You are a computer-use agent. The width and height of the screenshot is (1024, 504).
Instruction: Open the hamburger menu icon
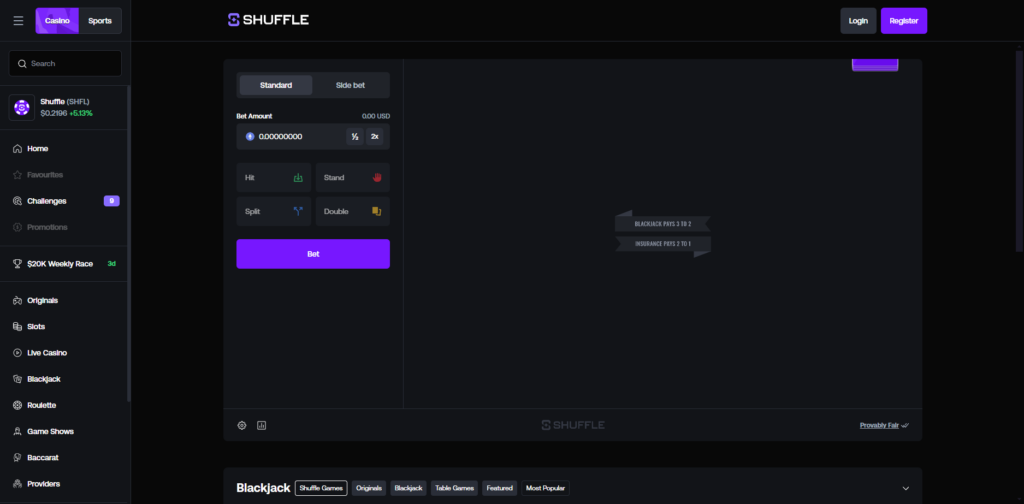[x=18, y=21]
